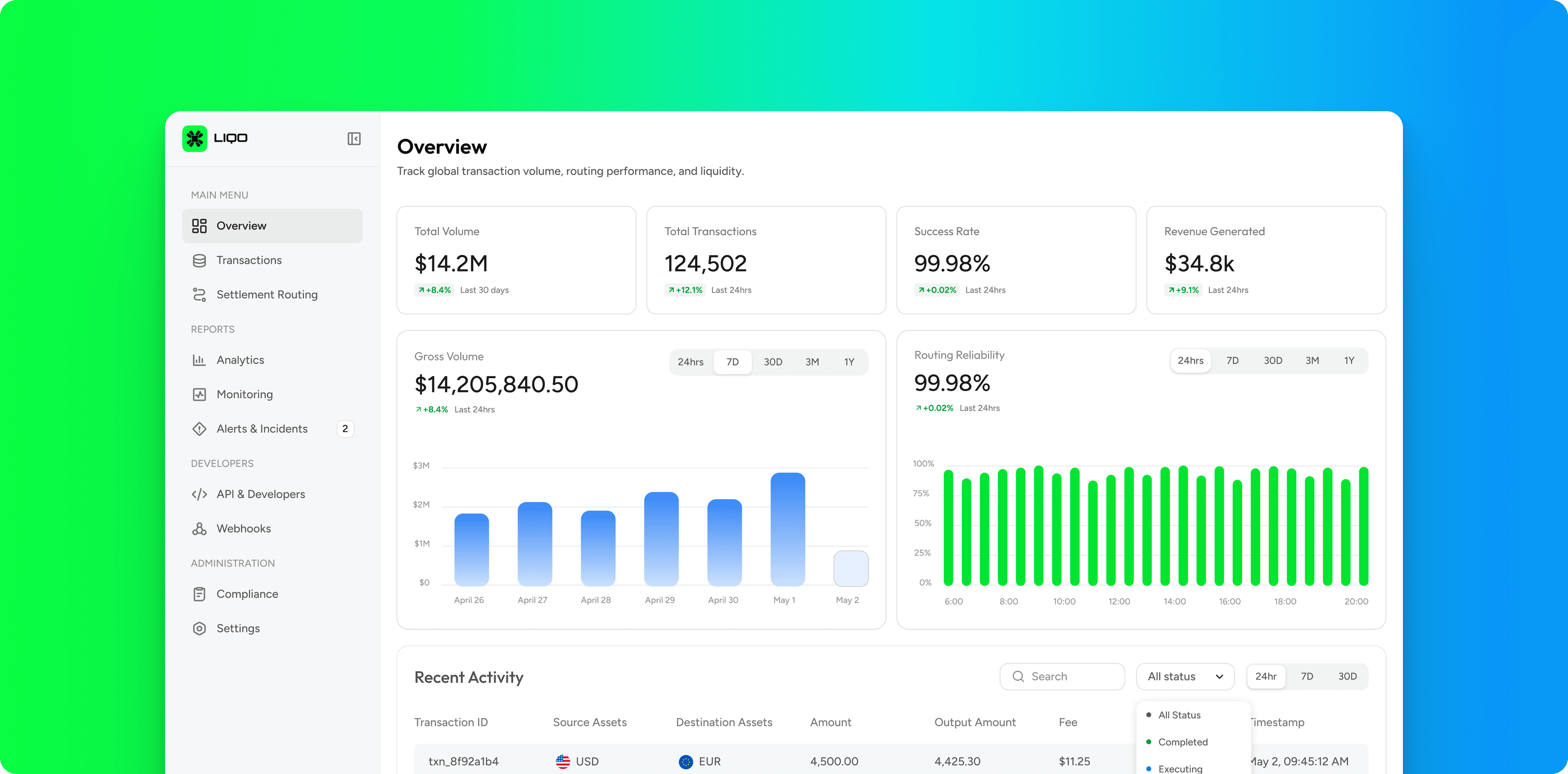The height and width of the screenshot is (774, 1568).
Task: Open Compliance page
Action: (272, 594)
